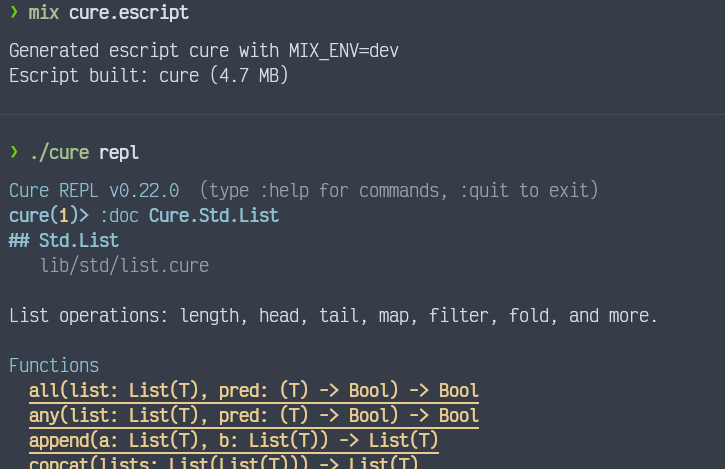Image resolution: width=725 pixels, height=469 pixels.
Task: Click the green prompt arrow before mix
Action: pyautogui.click(x=14, y=12)
